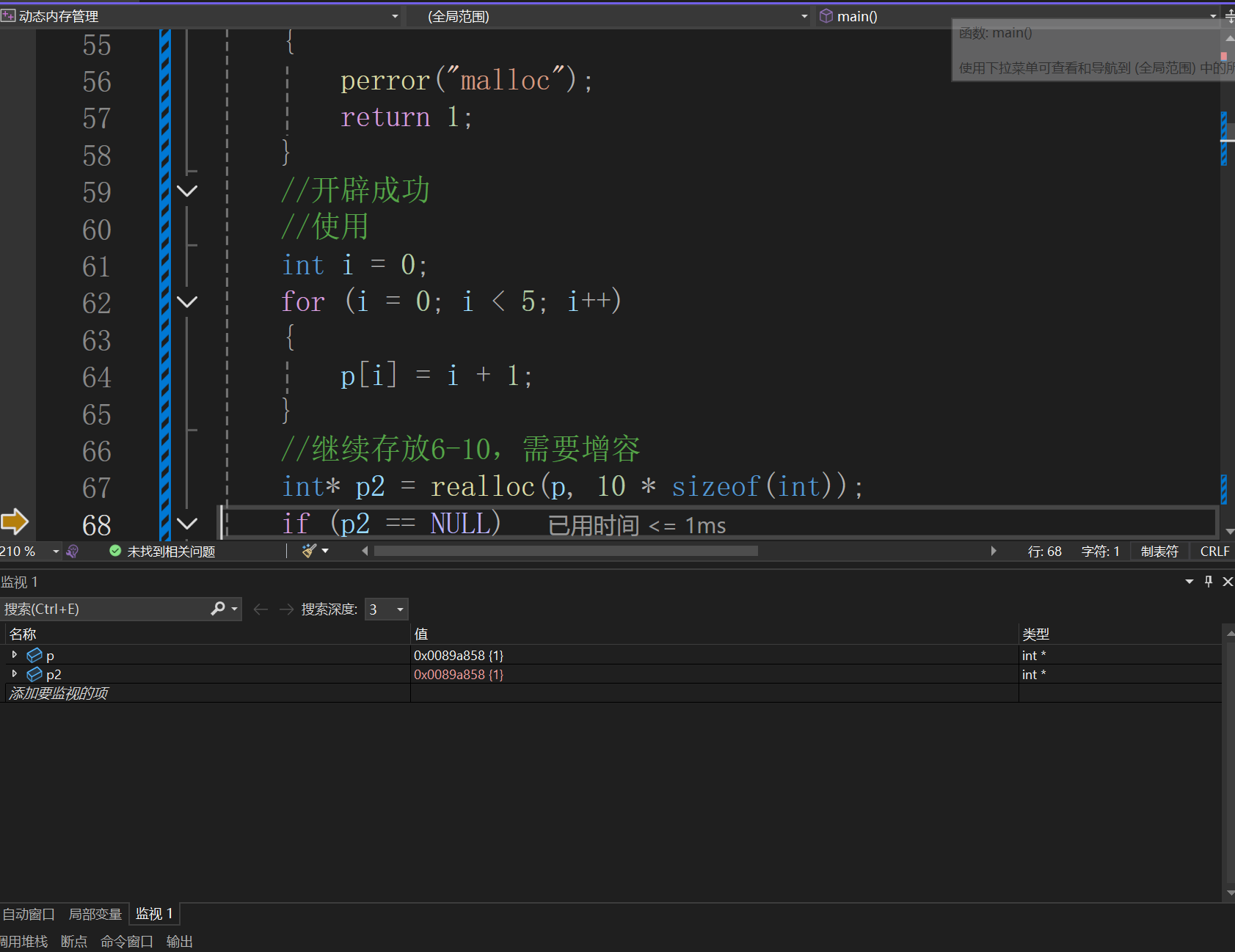Click the watch search back arrow

261,609
